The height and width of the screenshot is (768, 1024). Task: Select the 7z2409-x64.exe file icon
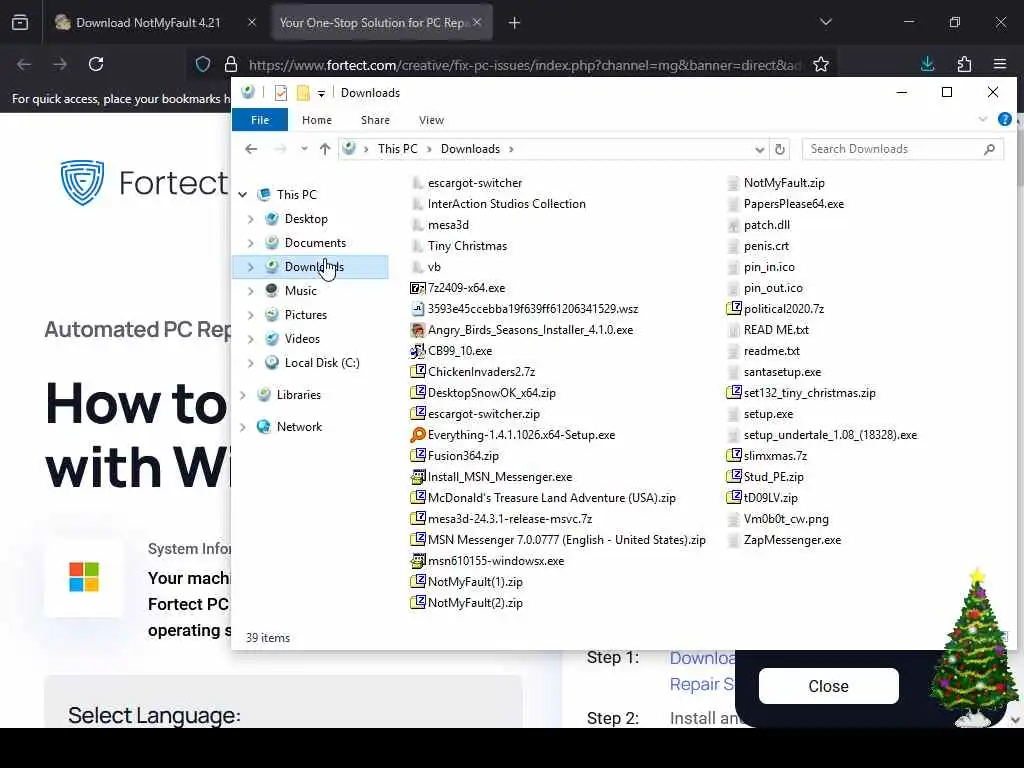[x=417, y=288]
